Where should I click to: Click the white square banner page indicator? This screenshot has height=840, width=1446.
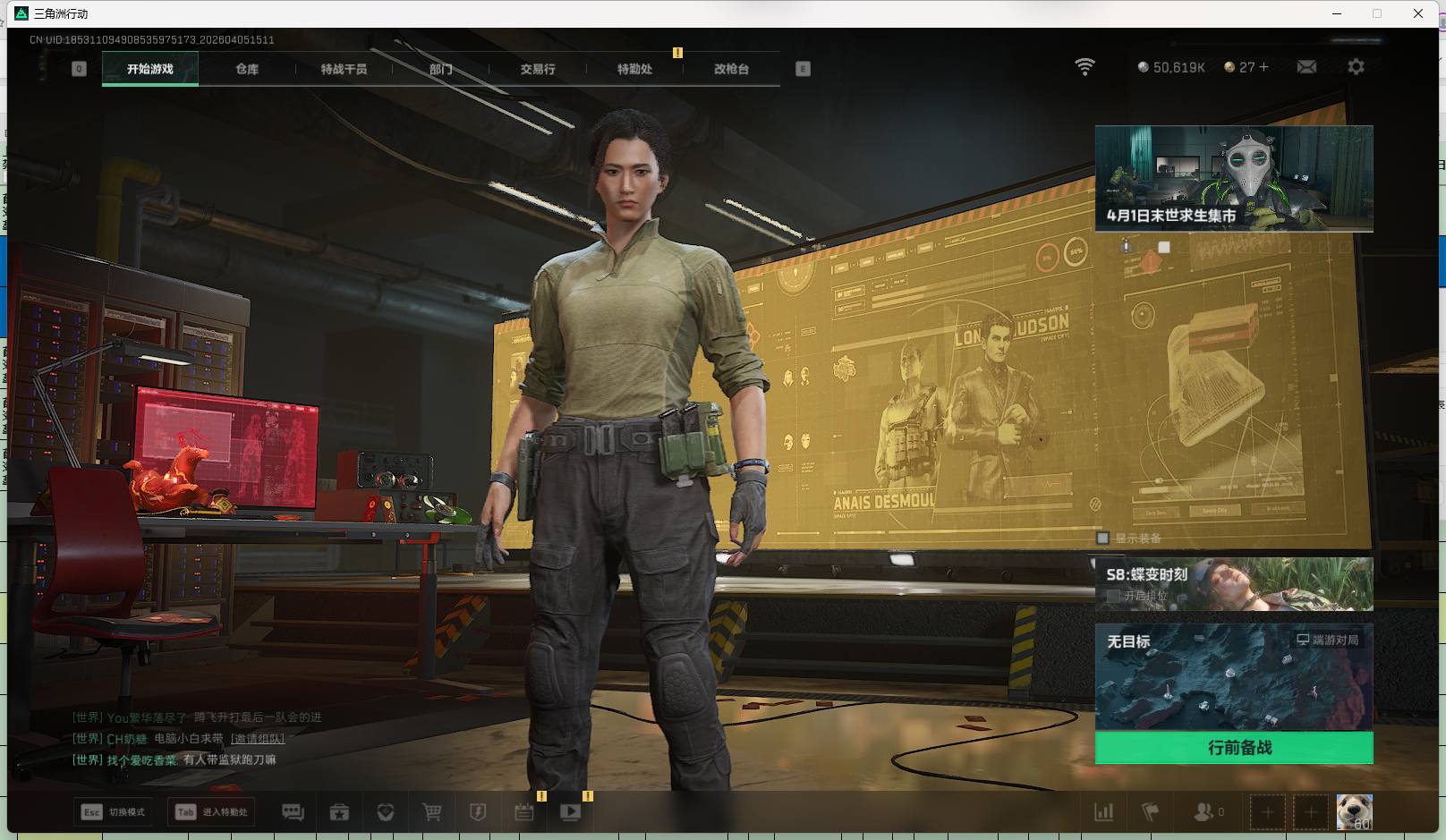point(1164,247)
